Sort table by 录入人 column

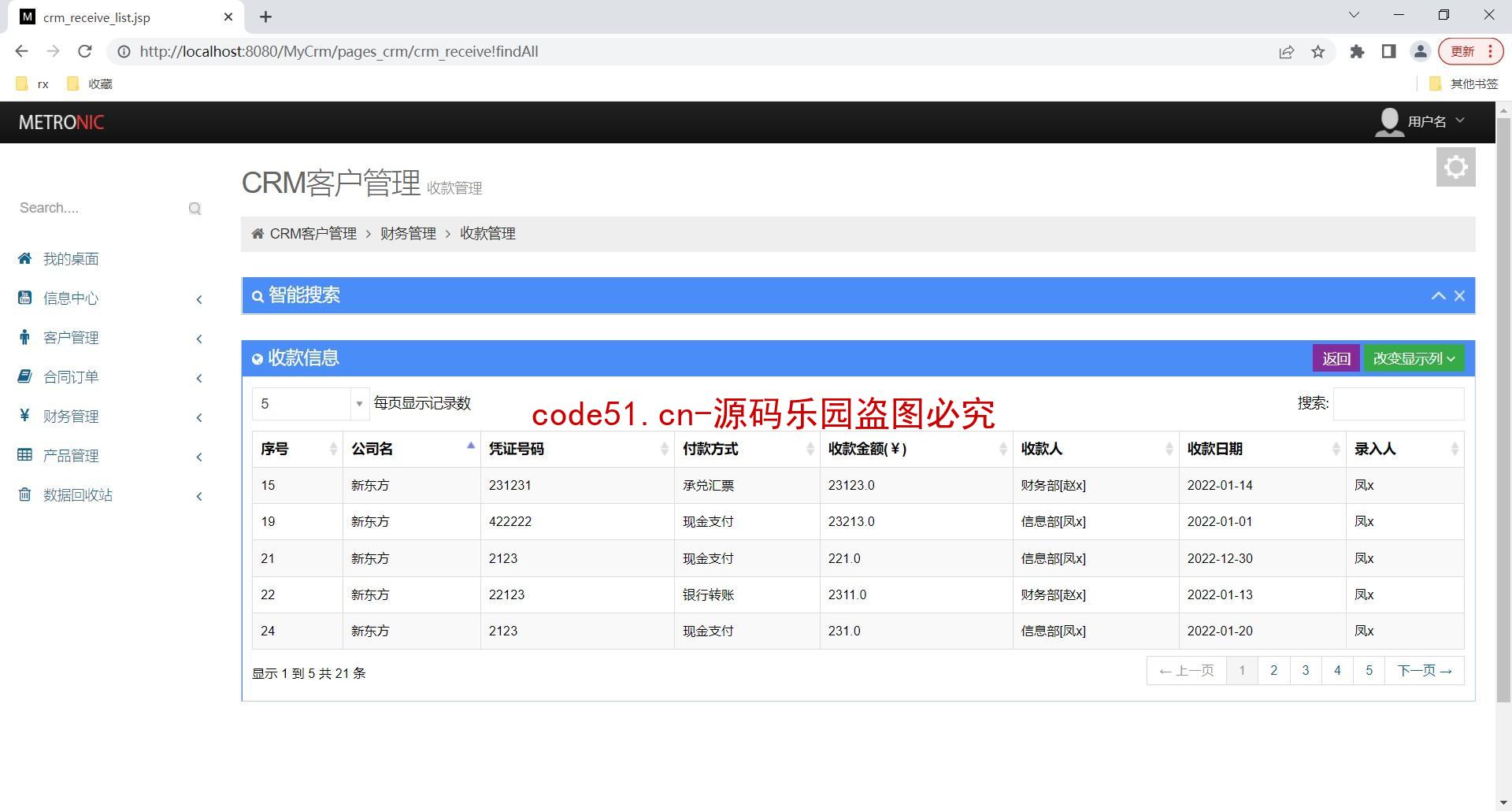point(1405,449)
